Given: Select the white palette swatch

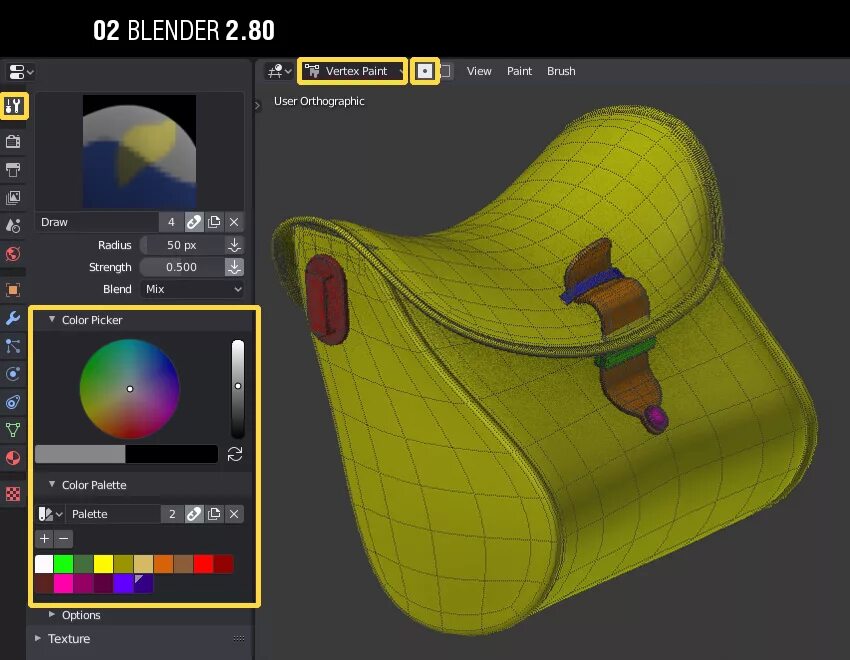Looking at the screenshot, I should pyautogui.click(x=44, y=564).
